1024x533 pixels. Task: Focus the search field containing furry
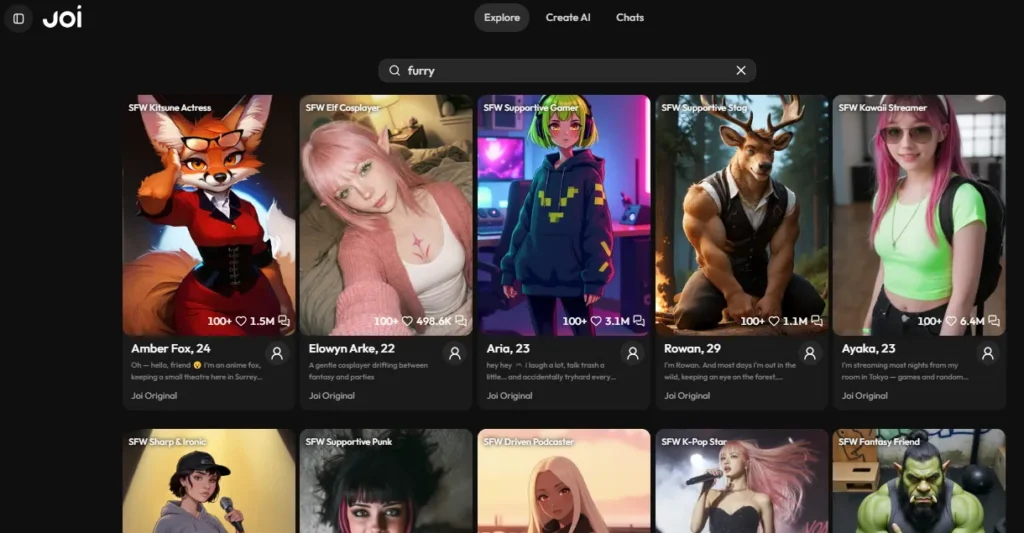(x=567, y=71)
